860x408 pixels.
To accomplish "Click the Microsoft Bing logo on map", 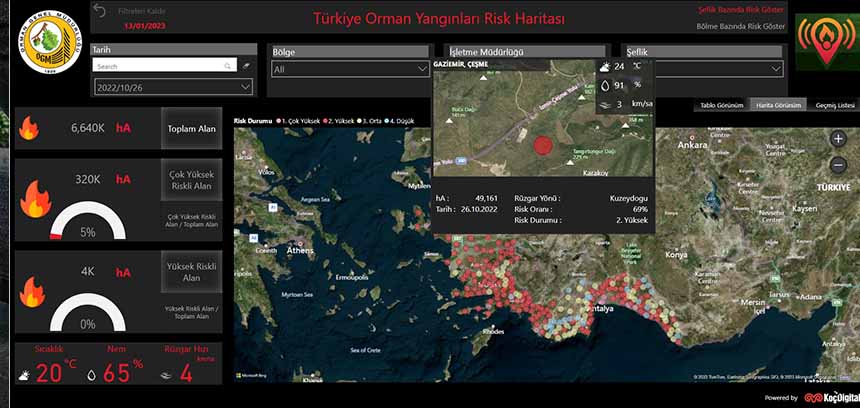I will 250,376.
